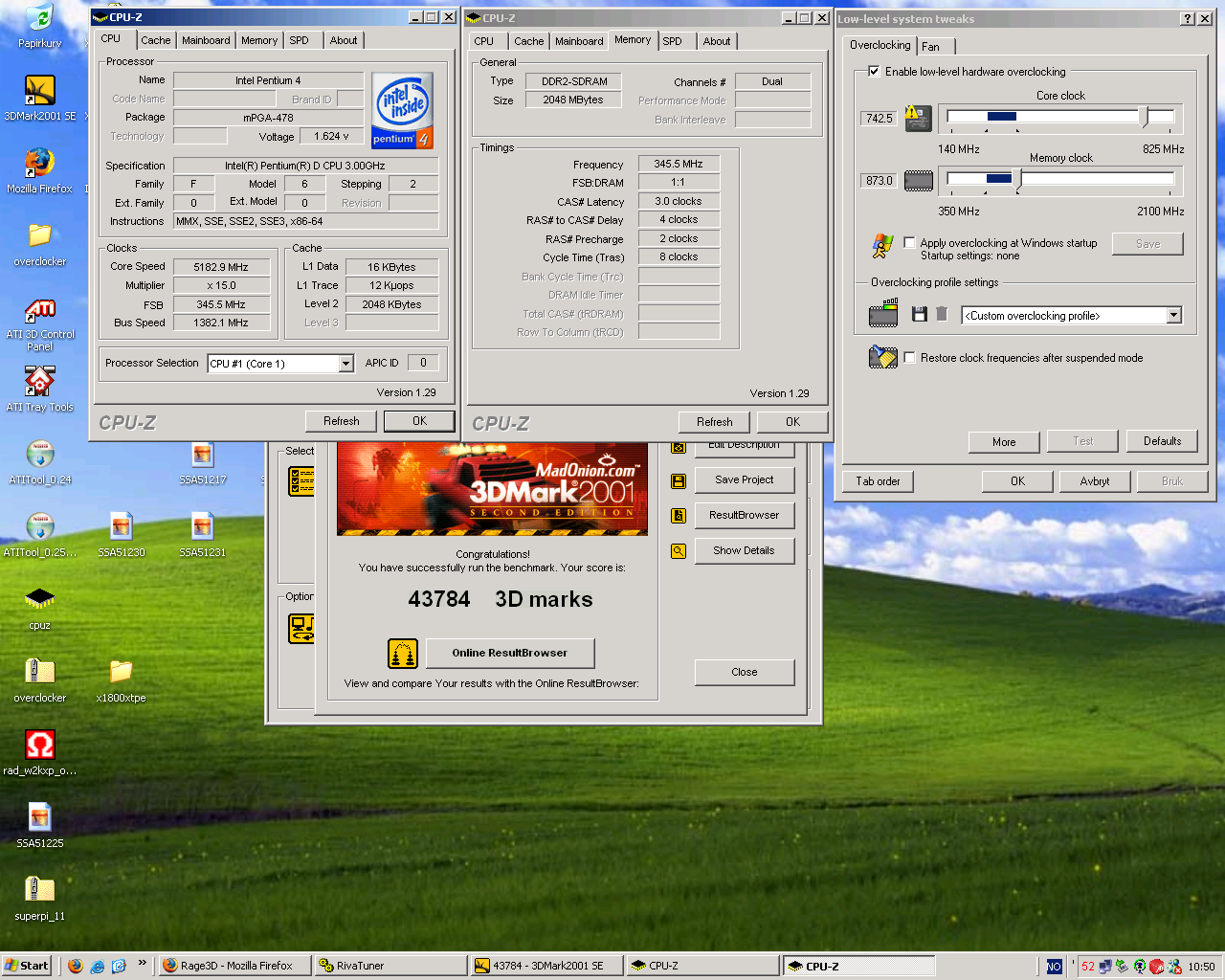Switch to Mainboard tab in left CPU-Z
Image resolution: width=1225 pixels, height=980 pixels.
206,40
